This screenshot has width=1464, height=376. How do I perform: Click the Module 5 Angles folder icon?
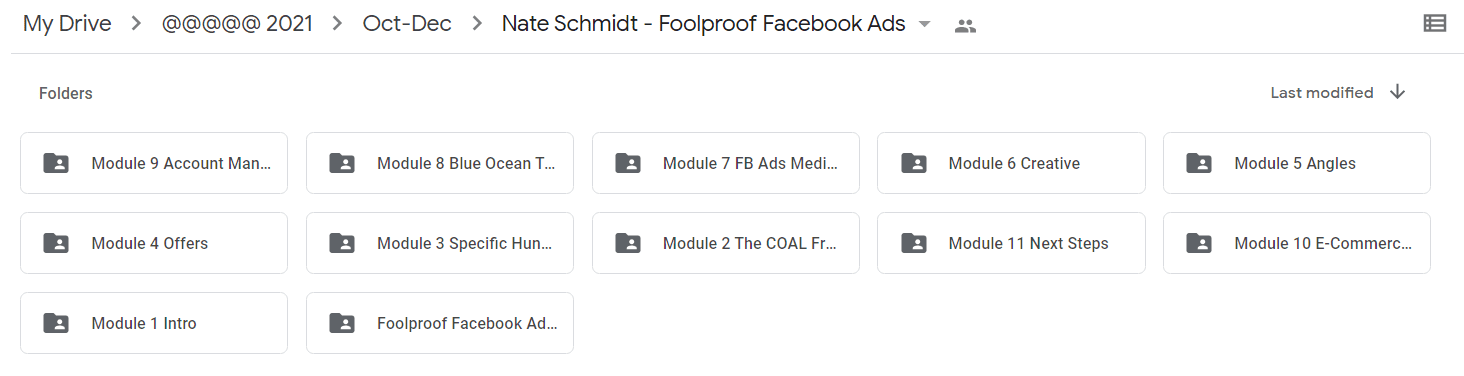pos(1199,163)
